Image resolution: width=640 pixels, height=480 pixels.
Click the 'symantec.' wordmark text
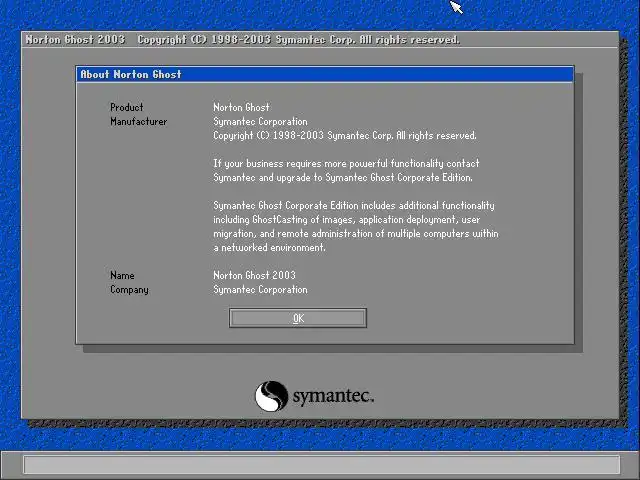click(333, 396)
